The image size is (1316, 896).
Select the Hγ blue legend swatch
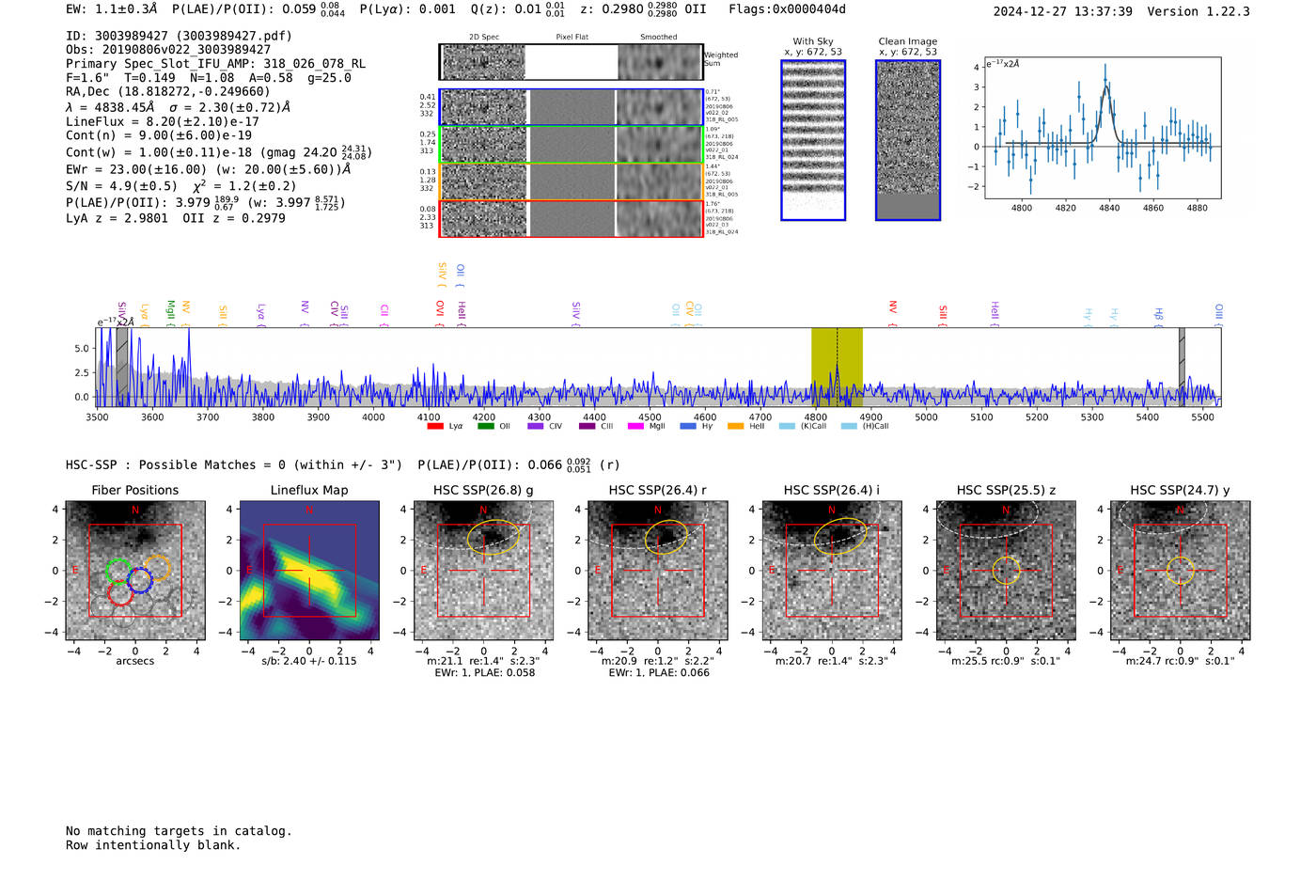pos(688,426)
